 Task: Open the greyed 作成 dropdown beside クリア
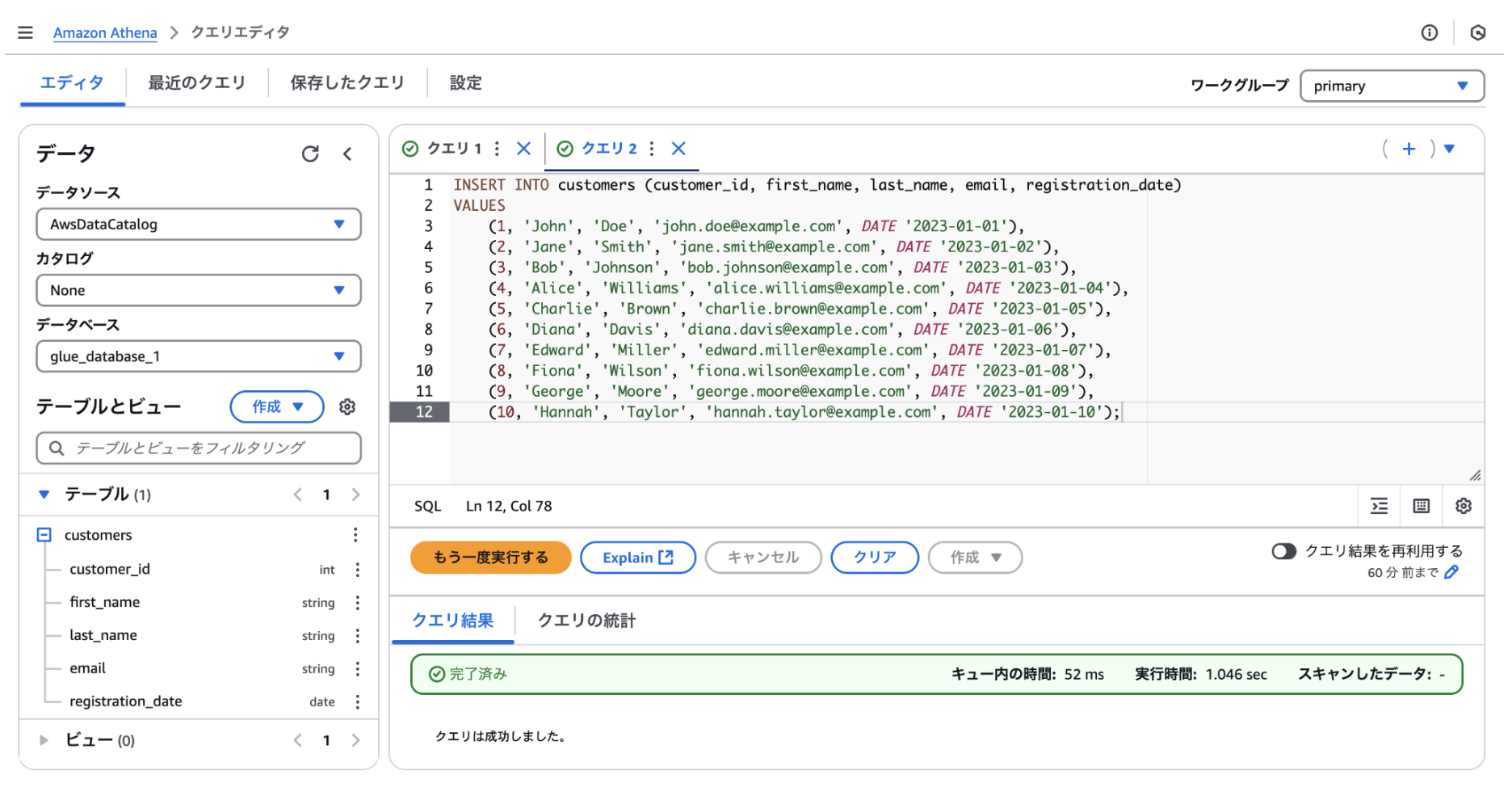point(975,558)
